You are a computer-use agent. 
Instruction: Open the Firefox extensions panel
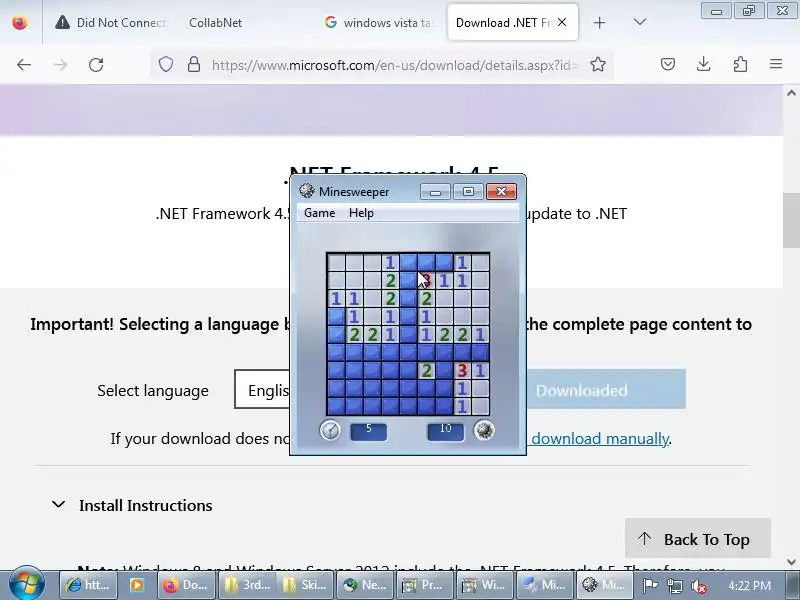740,65
